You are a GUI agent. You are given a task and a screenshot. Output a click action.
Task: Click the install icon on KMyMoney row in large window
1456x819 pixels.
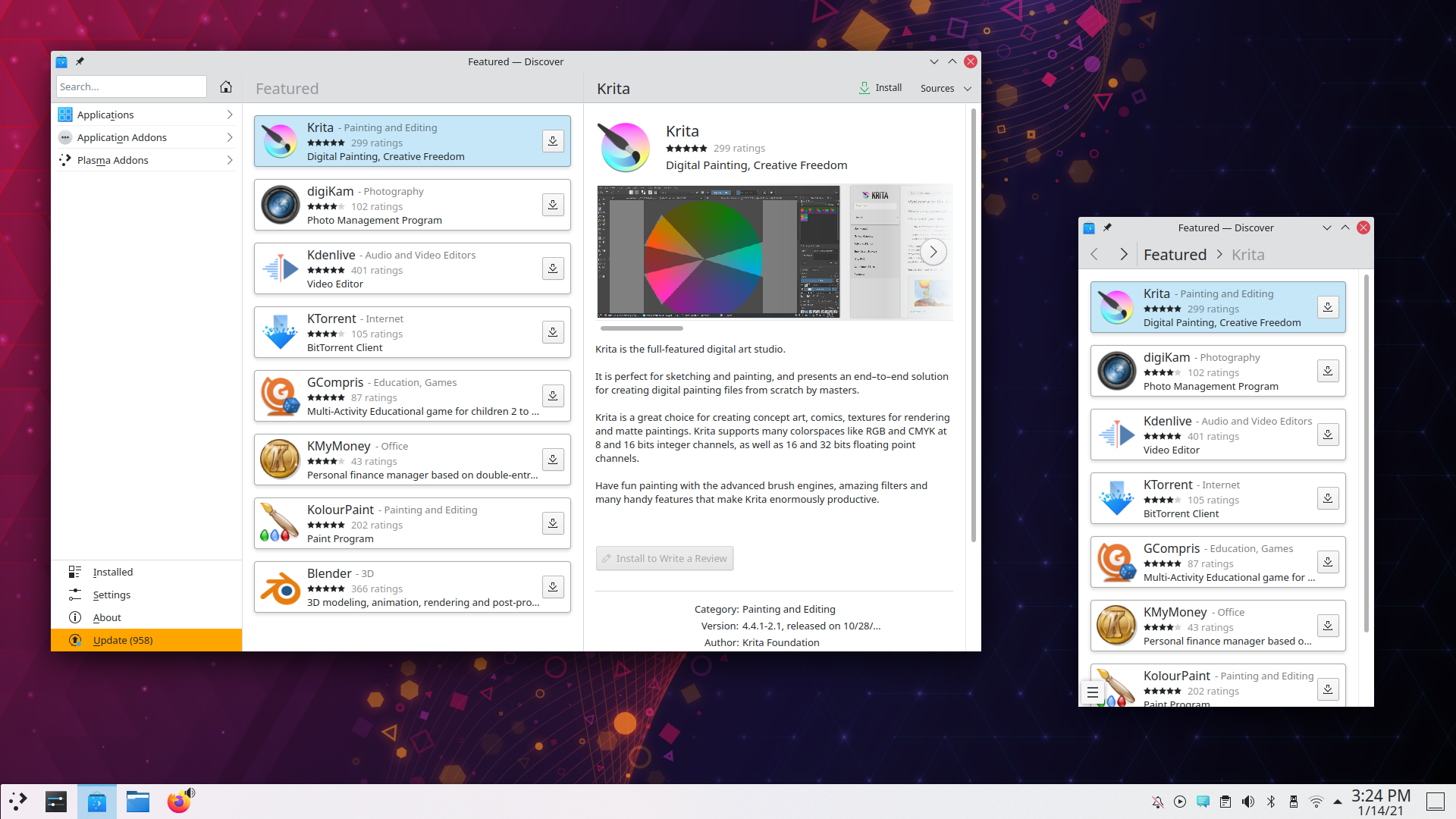[553, 460]
